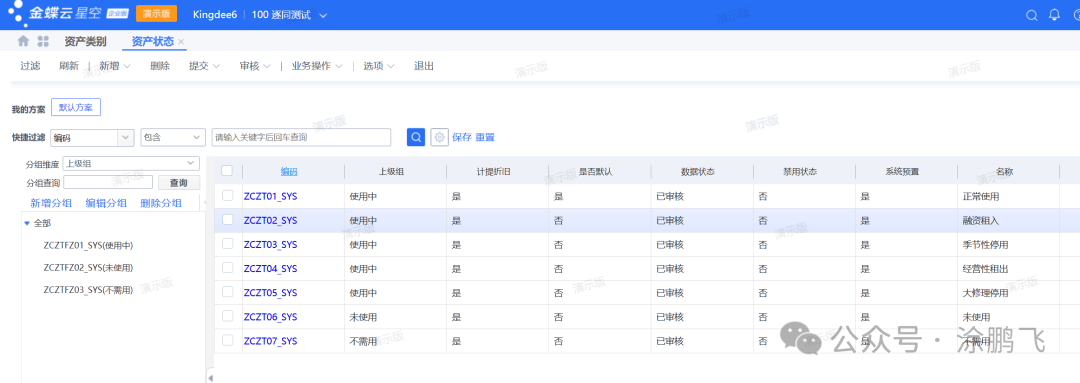Check the row ZCZT01_SYS checkbox
The height and width of the screenshot is (383, 1080).
(227, 196)
